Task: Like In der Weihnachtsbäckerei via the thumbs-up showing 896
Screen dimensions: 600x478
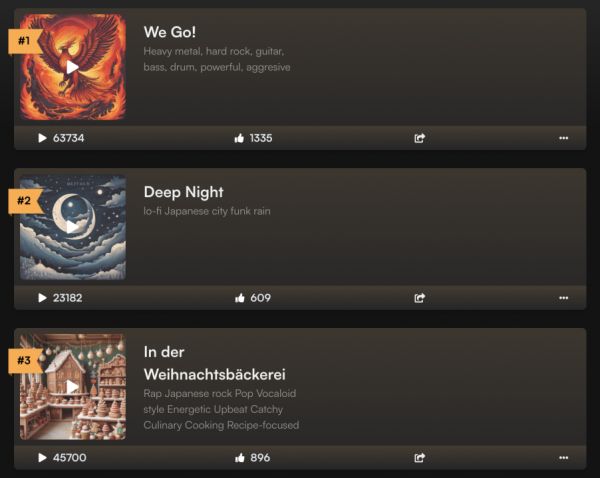Action: [240, 457]
